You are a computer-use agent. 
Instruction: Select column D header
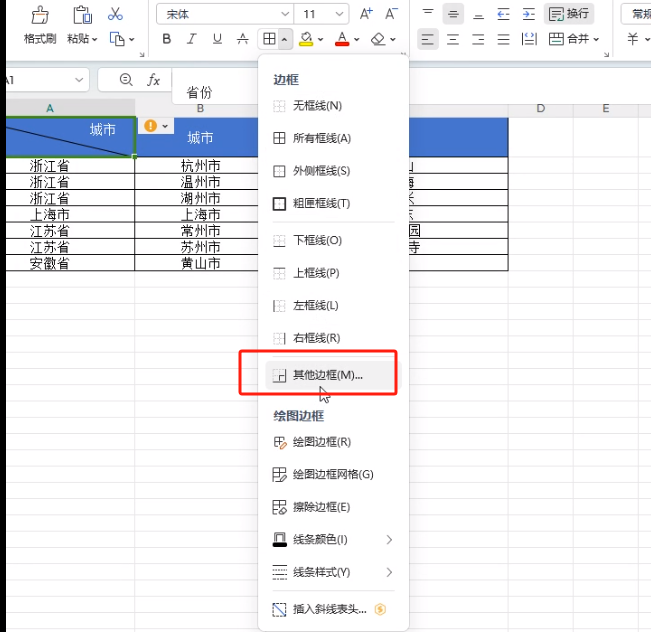(541, 109)
